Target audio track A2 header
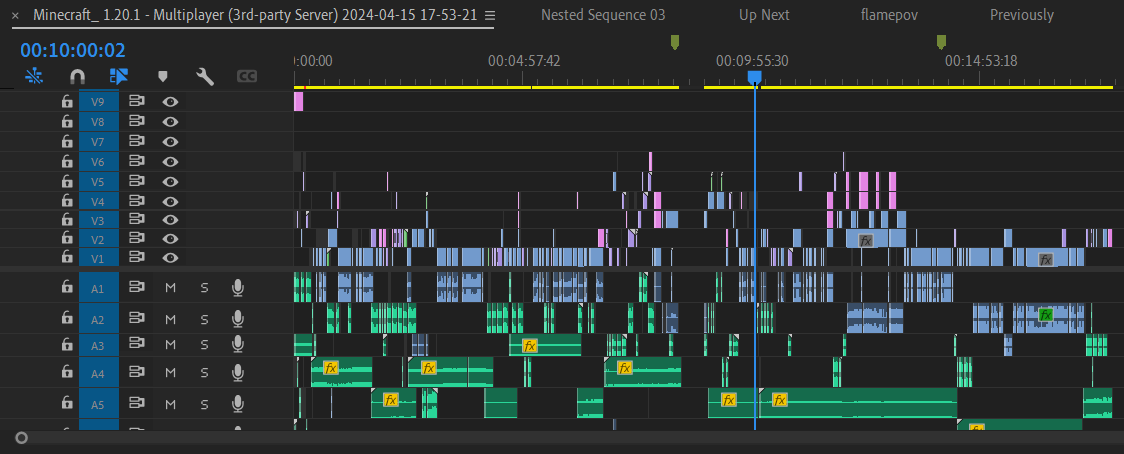The image size is (1124, 454). pyautogui.click(x=98, y=319)
